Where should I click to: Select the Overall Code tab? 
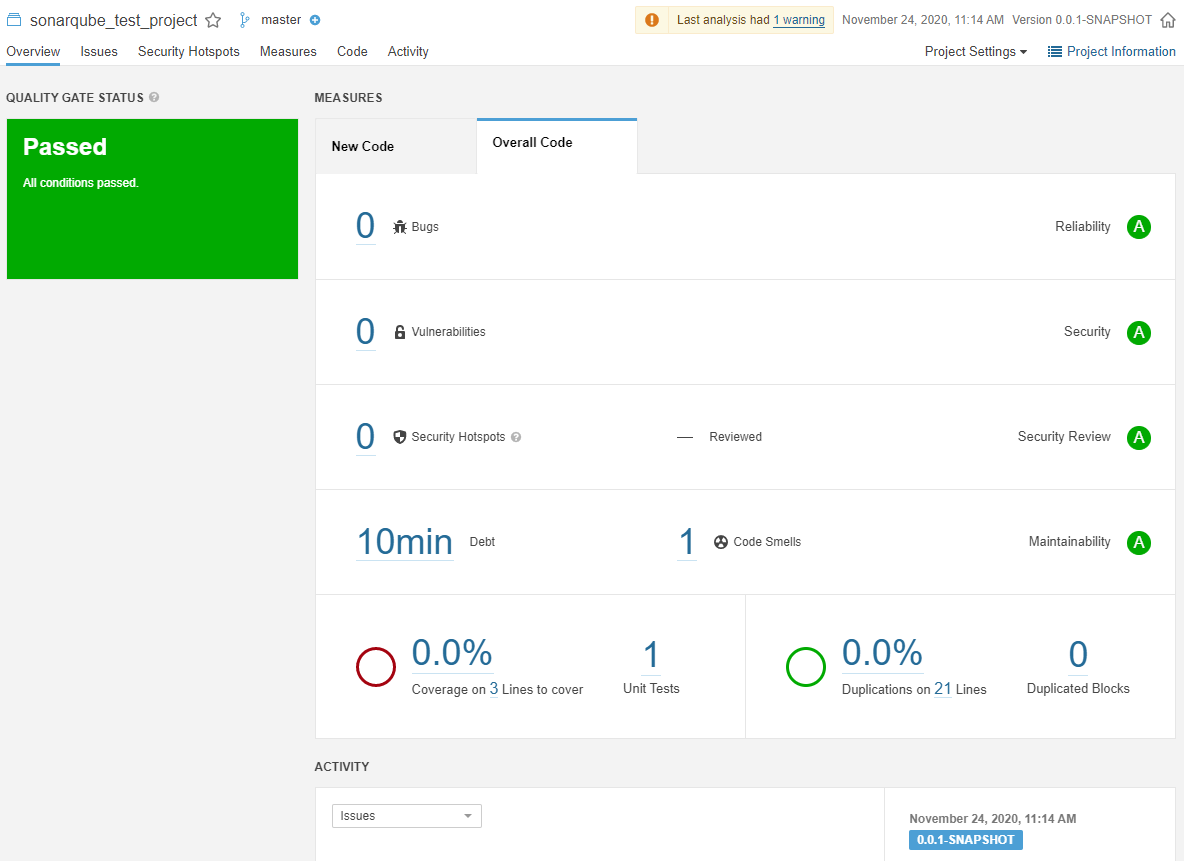coord(557,146)
